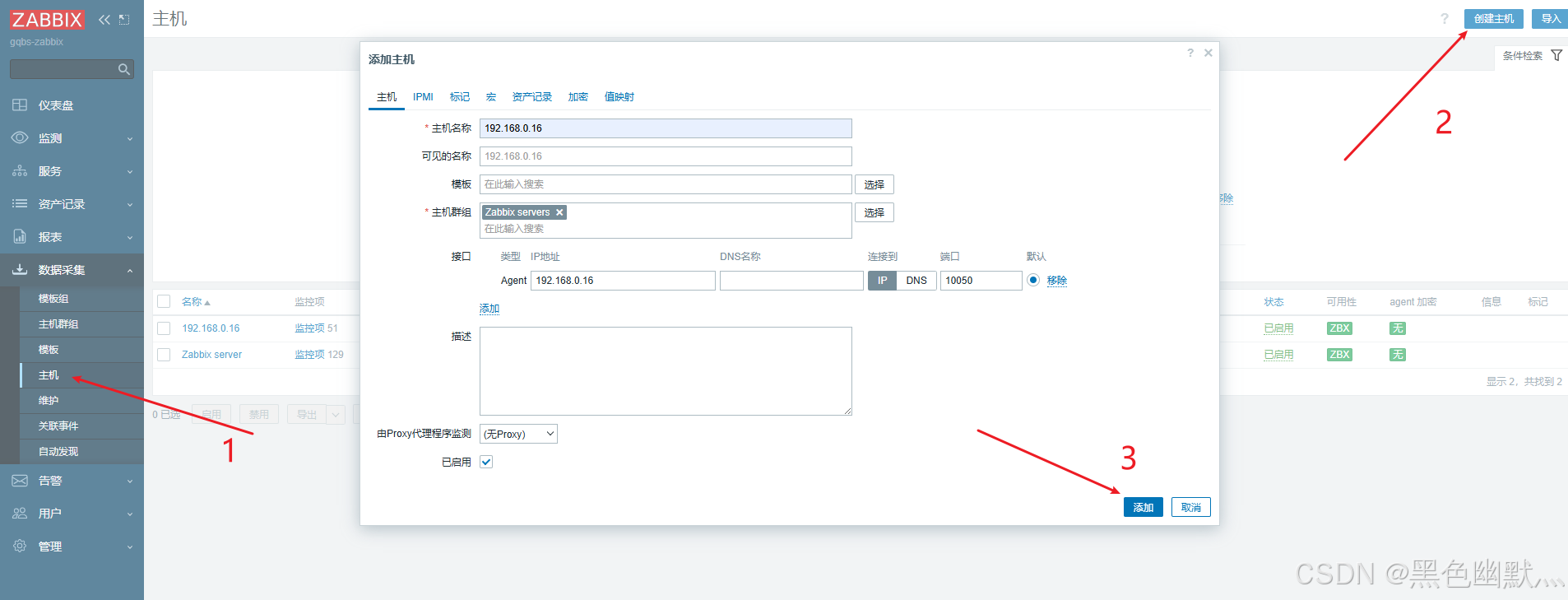
Task: Open the Proxy (无Proxy) dropdown
Action: point(518,434)
